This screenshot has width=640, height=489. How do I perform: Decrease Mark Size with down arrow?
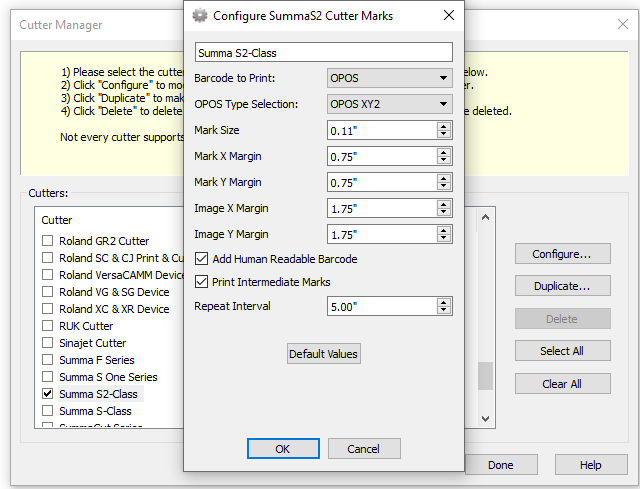click(443, 135)
